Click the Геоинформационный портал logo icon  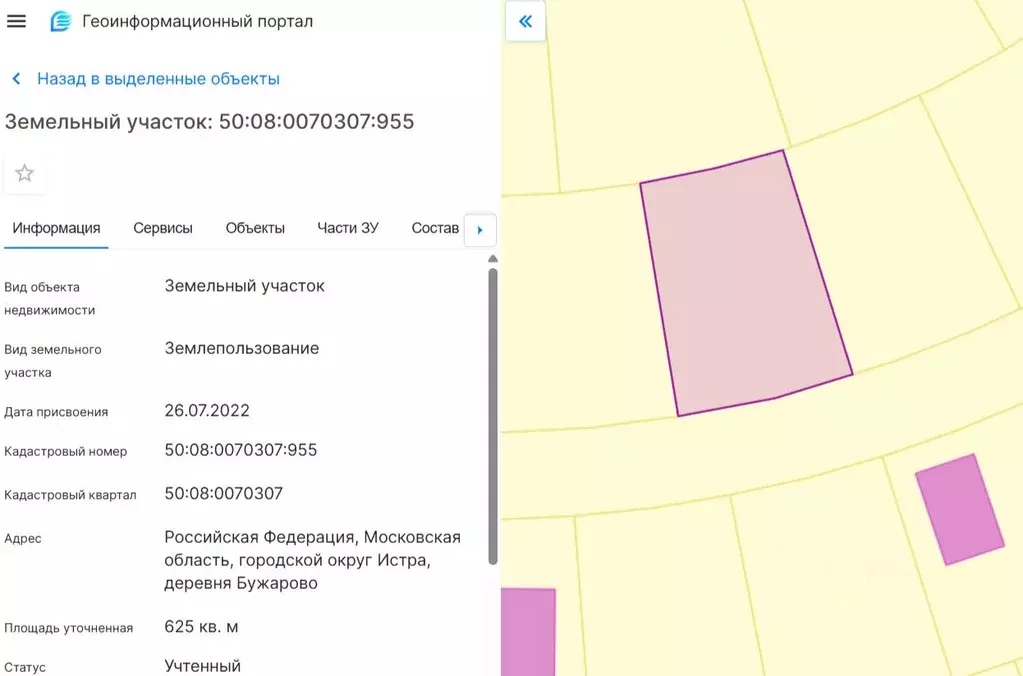[x=61, y=21]
